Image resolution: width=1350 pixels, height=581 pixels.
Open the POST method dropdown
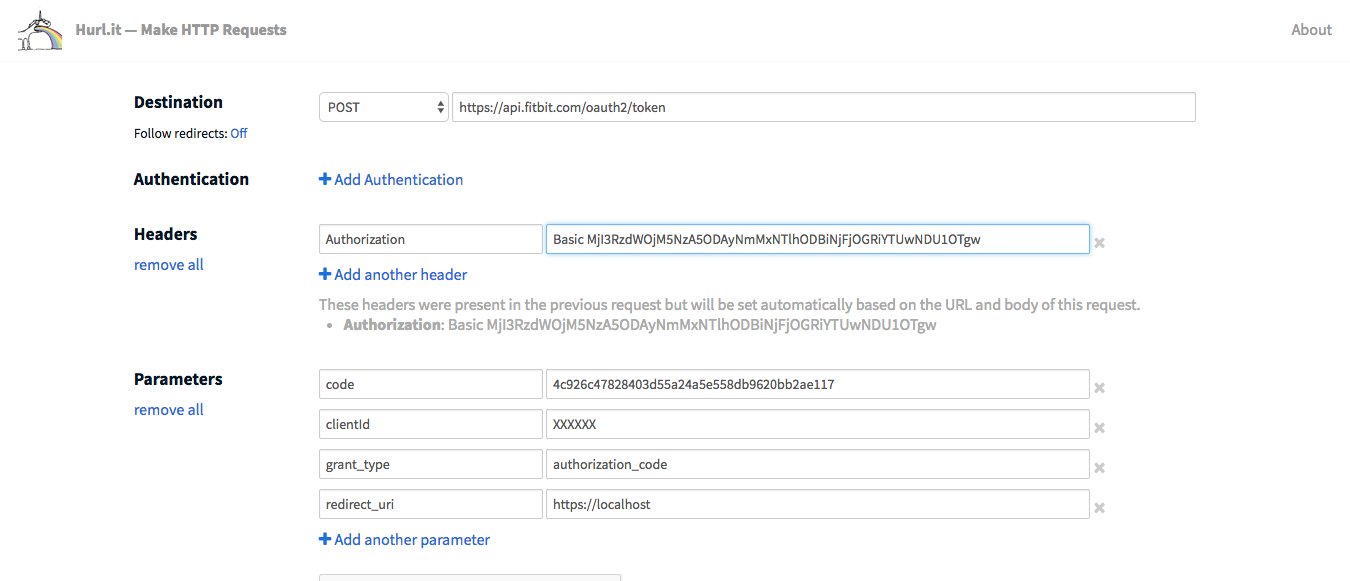(x=384, y=107)
